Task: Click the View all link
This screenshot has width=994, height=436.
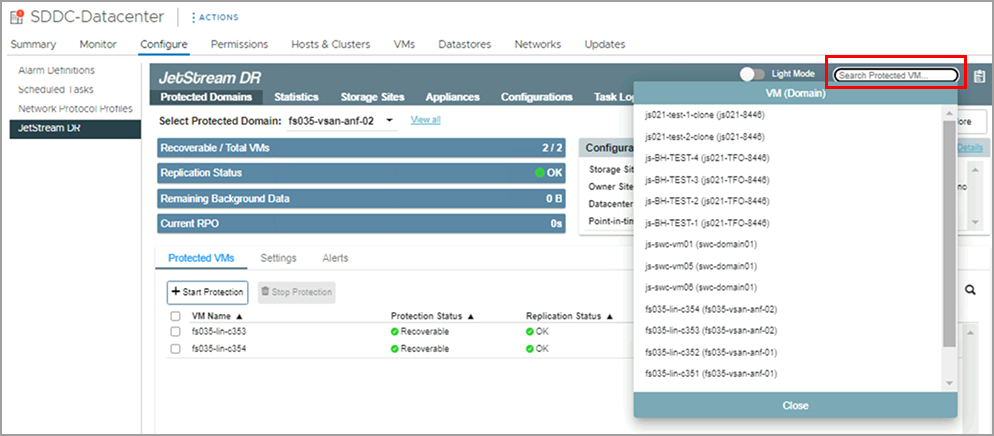Action: point(425,120)
